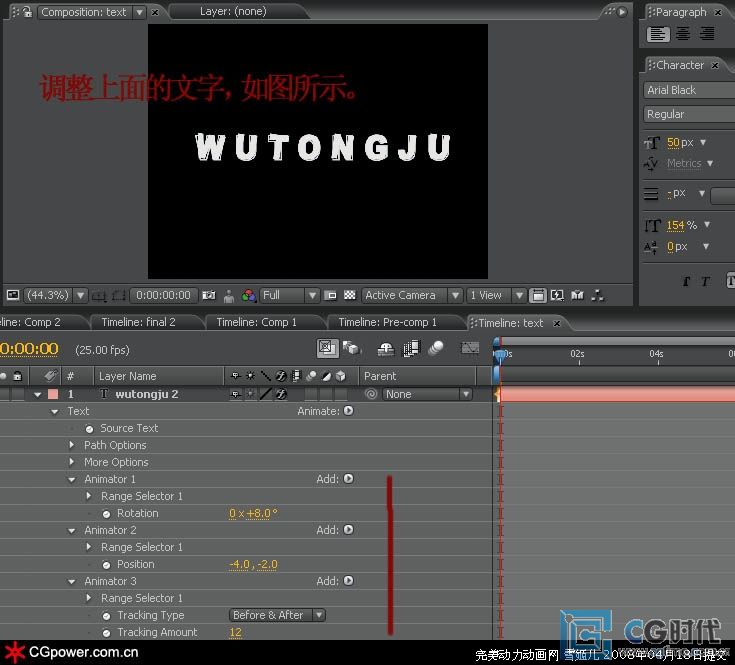
Task: Open Tracking Type Before & After dropdown
Action: pyautogui.click(x=277, y=615)
